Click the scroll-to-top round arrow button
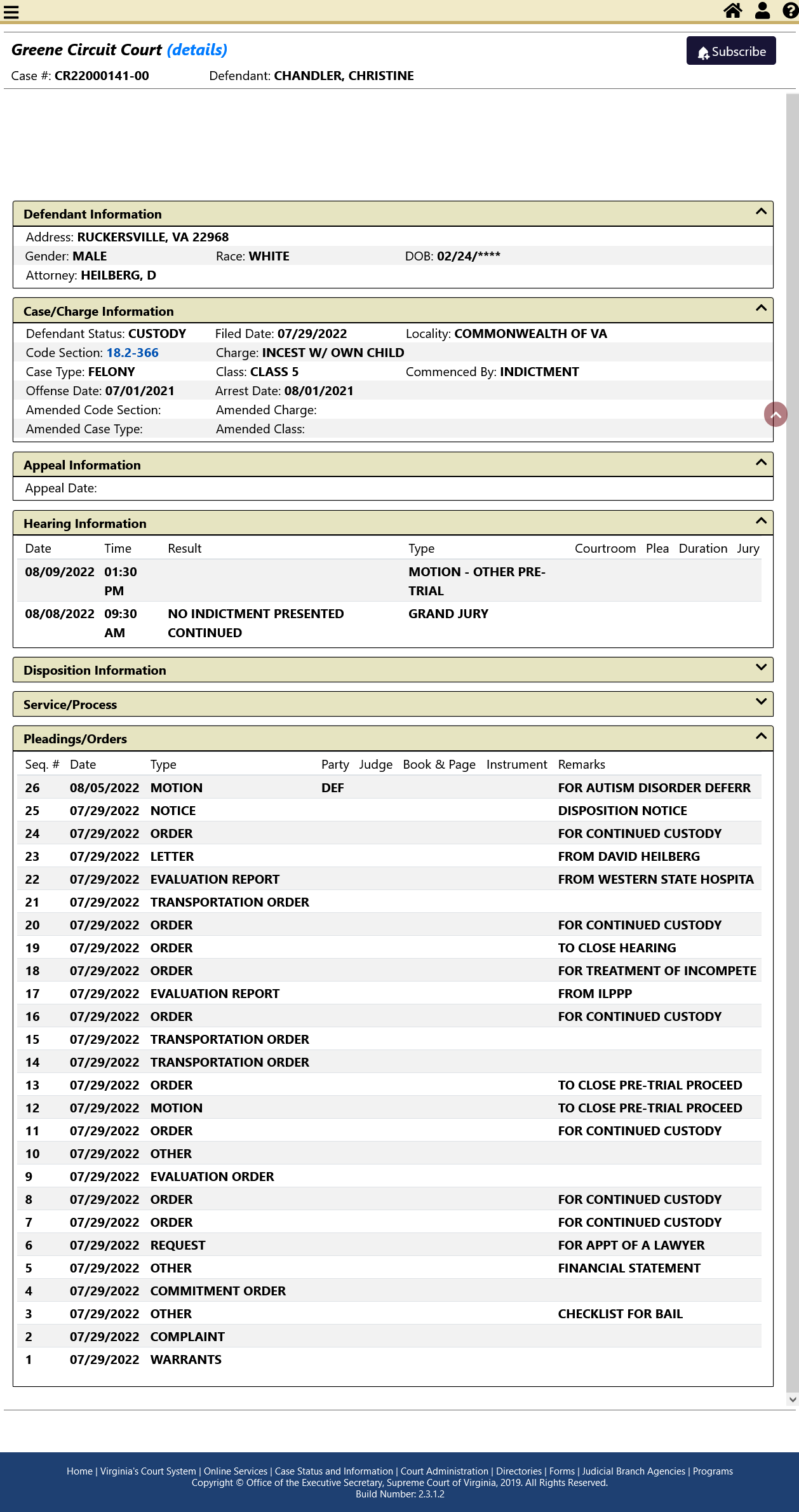This screenshot has width=799, height=1512. [x=775, y=414]
